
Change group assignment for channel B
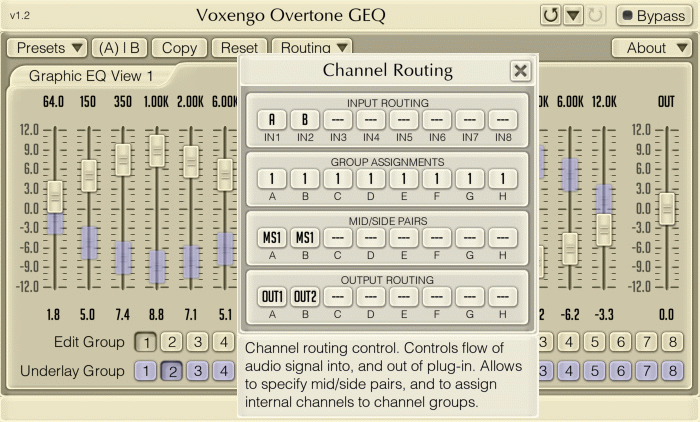[305, 179]
